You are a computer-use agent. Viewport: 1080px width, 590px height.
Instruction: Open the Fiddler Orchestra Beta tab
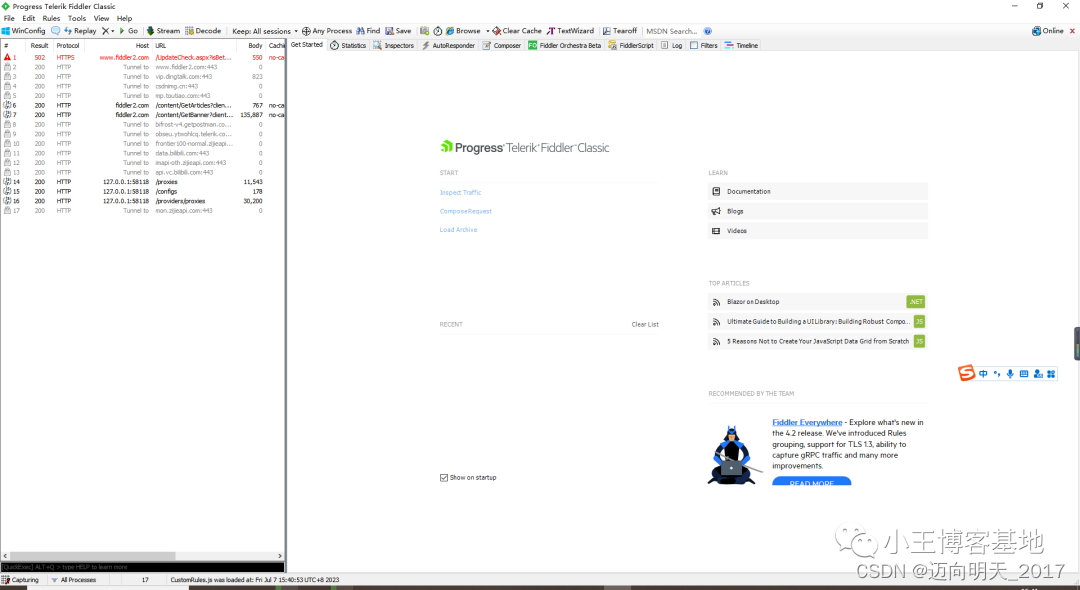coord(565,45)
